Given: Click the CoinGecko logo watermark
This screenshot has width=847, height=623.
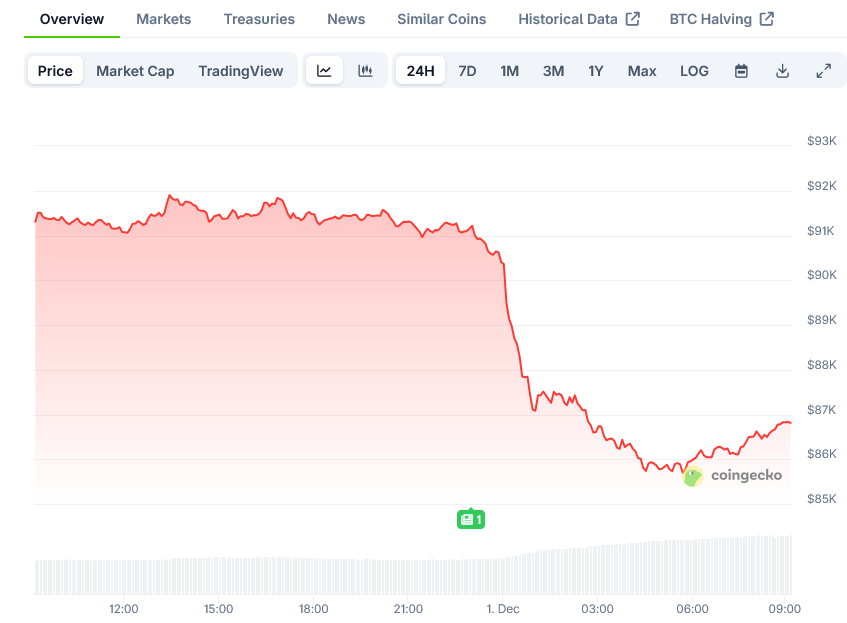Looking at the screenshot, I should tap(733, 476).
